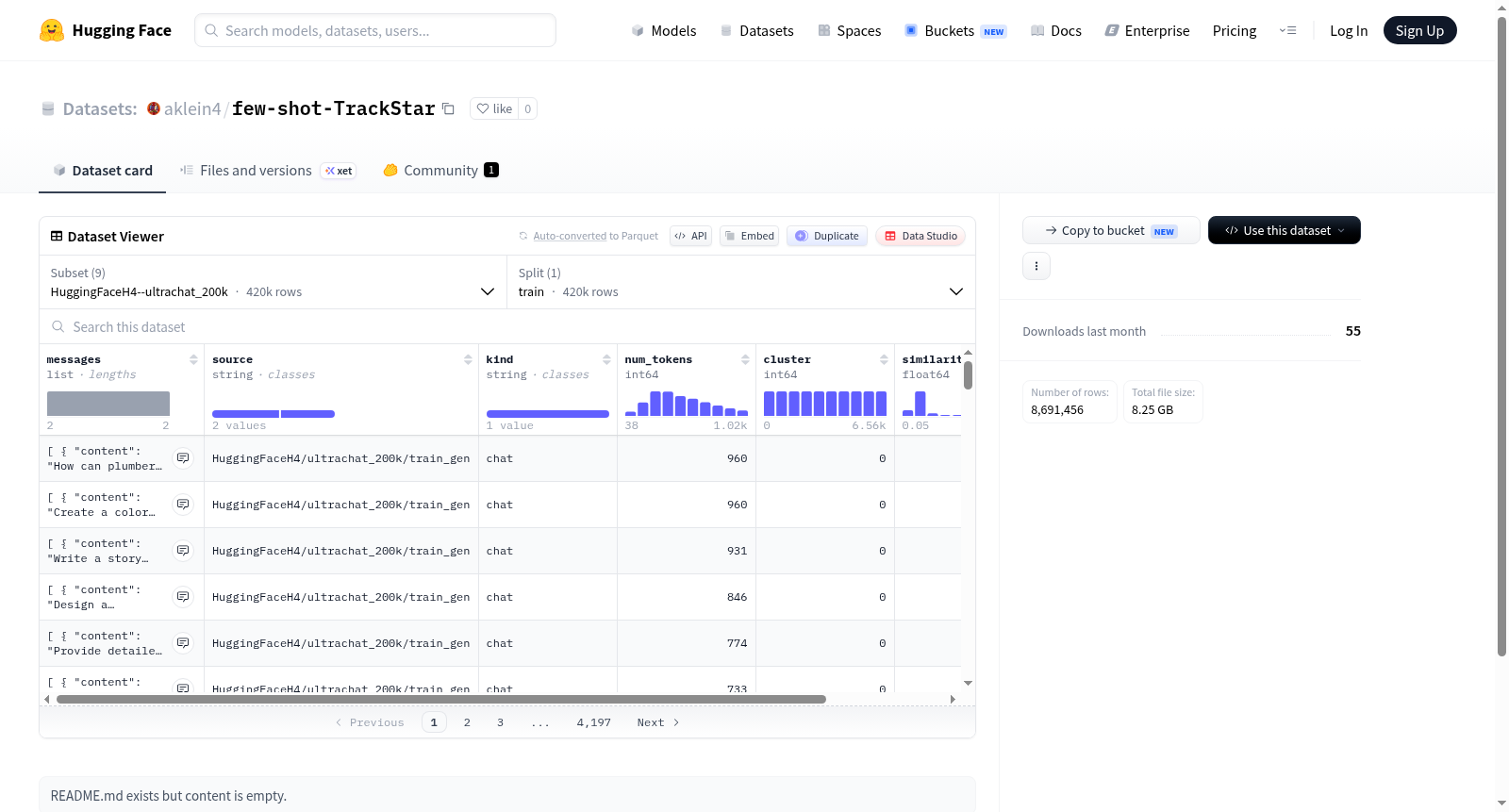Screen dimensions: 1509x812
Task: Click the search magnifier icon in dataset search
Action: (x=58, y=327)
